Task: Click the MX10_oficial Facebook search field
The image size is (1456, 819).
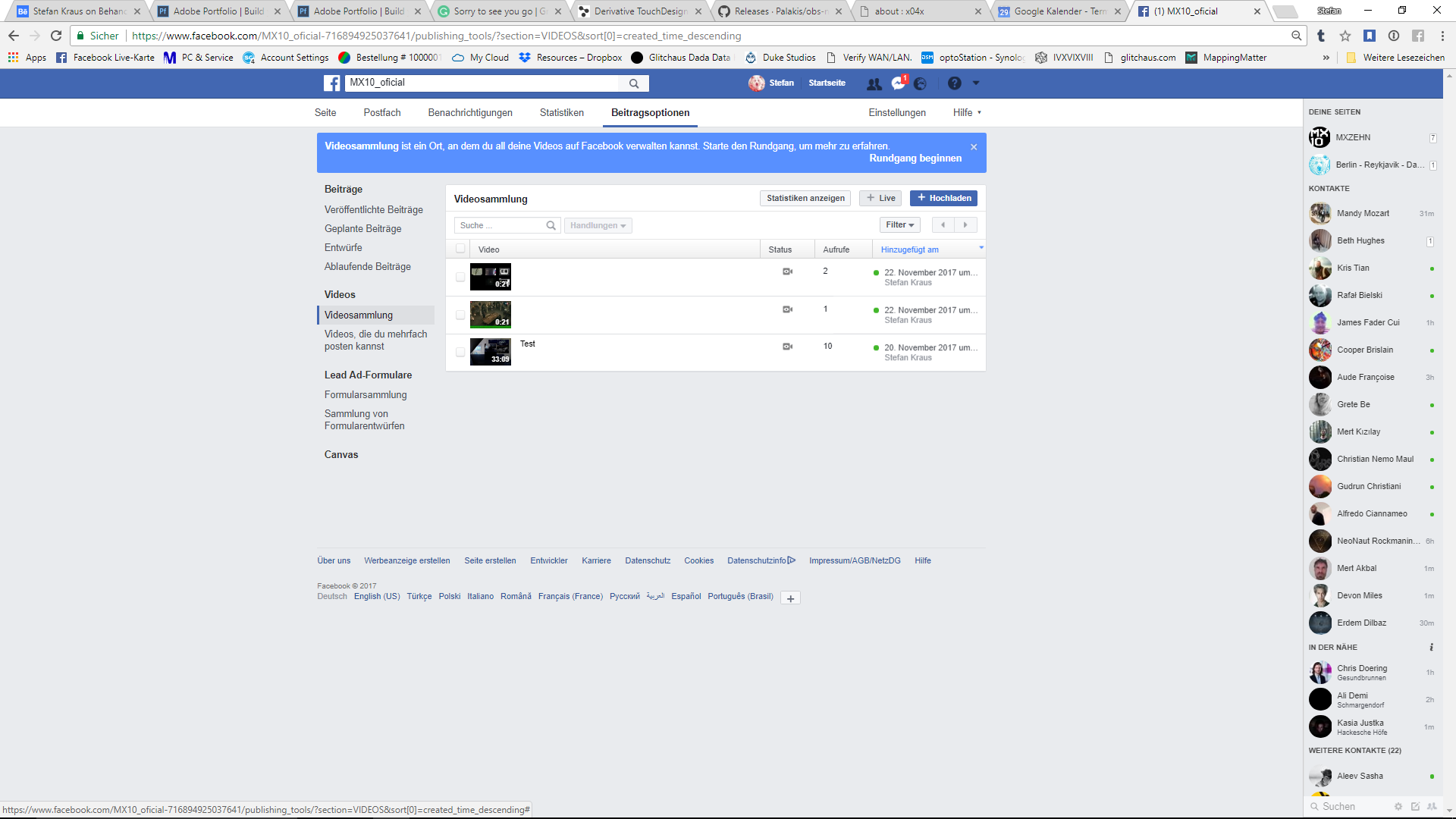Action: pyautogui.click(x=482, y=83)
